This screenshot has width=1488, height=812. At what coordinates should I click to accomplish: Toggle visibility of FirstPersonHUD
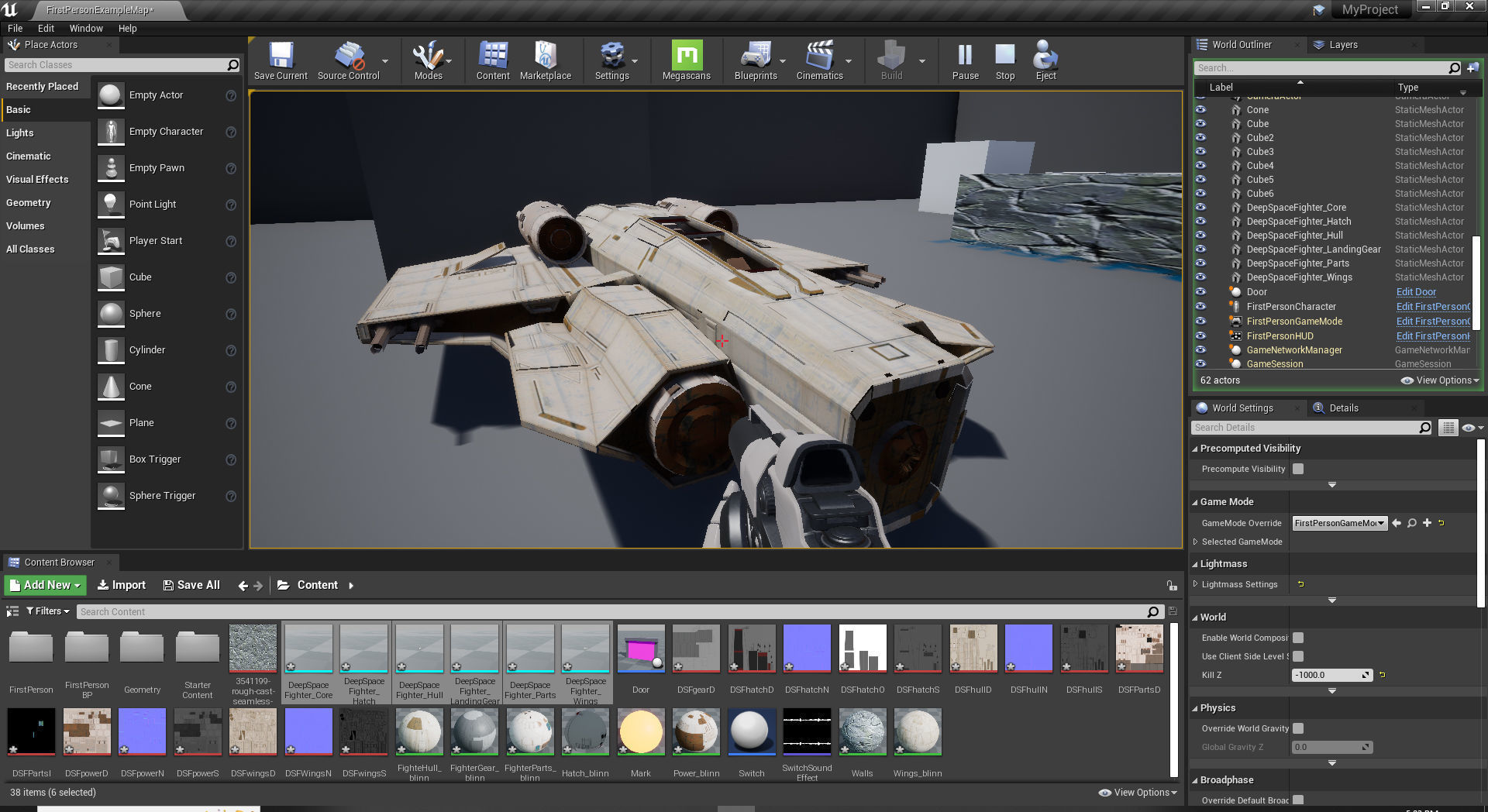tap(1200, 336)
